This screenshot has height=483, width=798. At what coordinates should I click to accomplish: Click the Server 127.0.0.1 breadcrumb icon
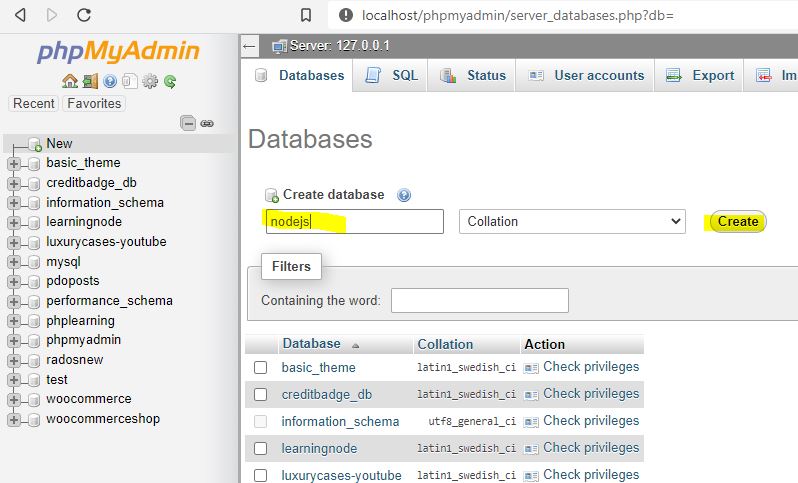coord(279,46)
